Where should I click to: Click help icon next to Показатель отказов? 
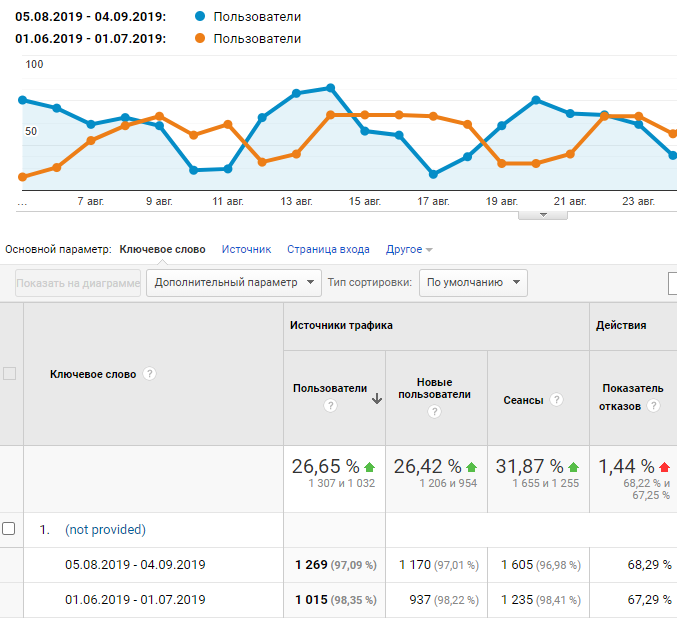pos(653,406)
